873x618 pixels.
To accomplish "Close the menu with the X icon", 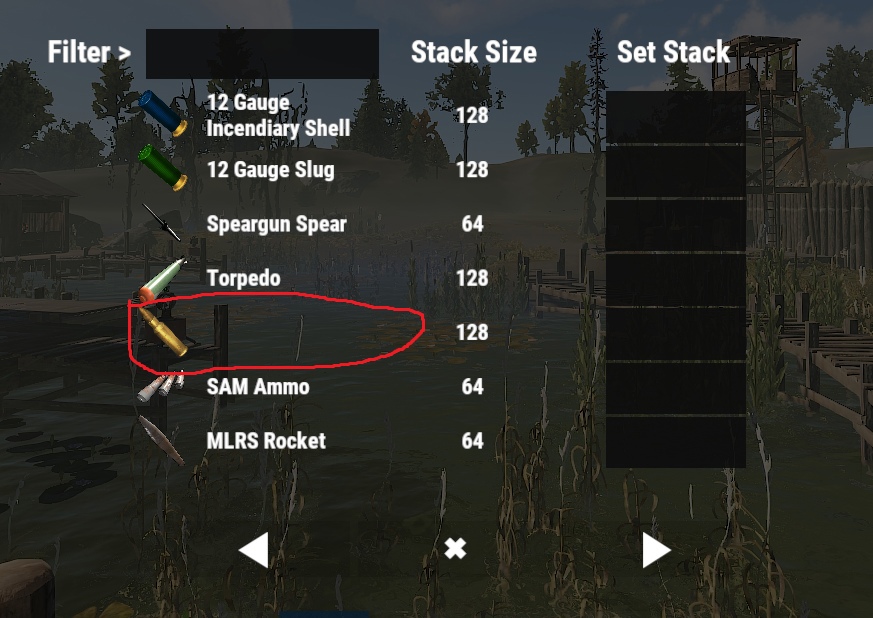I will [455, 548].
